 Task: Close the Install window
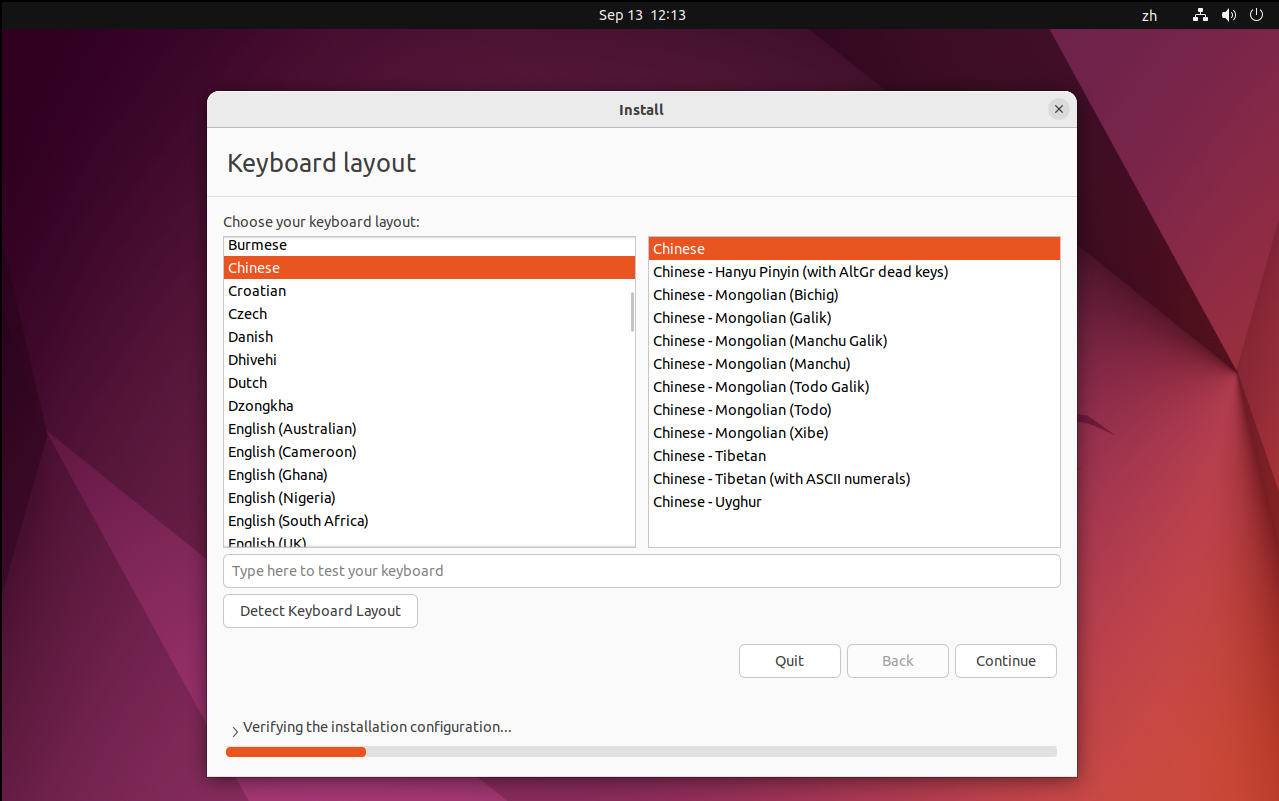coord(1058,109)
